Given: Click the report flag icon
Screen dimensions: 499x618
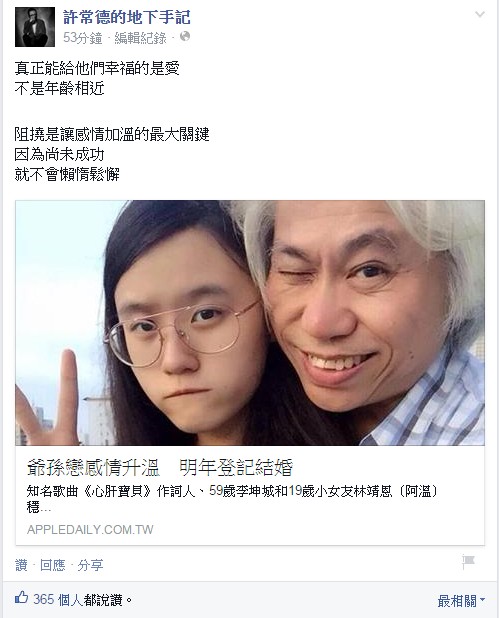Looking at the screenshot, I should click(468, 562).
